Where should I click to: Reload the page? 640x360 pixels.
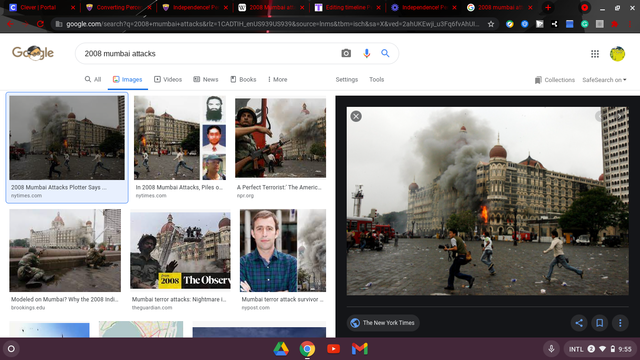tap(40, 24)
